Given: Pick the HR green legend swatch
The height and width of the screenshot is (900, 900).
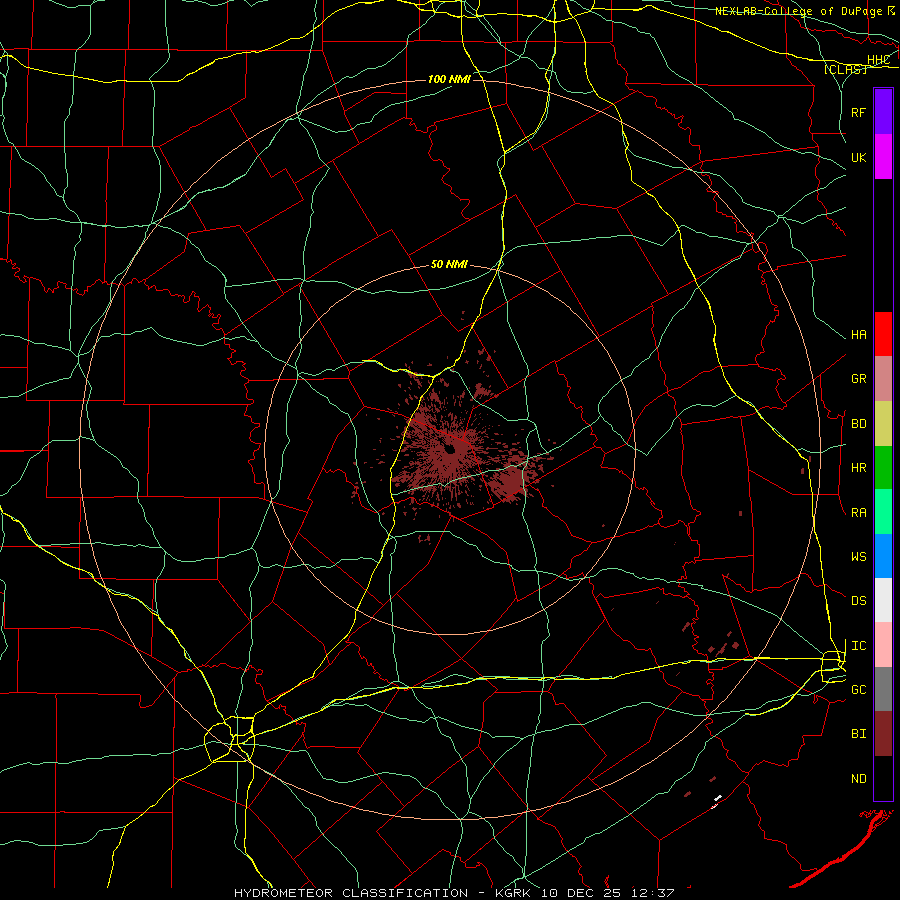Looking at the screenshot, I should (883, 467).
